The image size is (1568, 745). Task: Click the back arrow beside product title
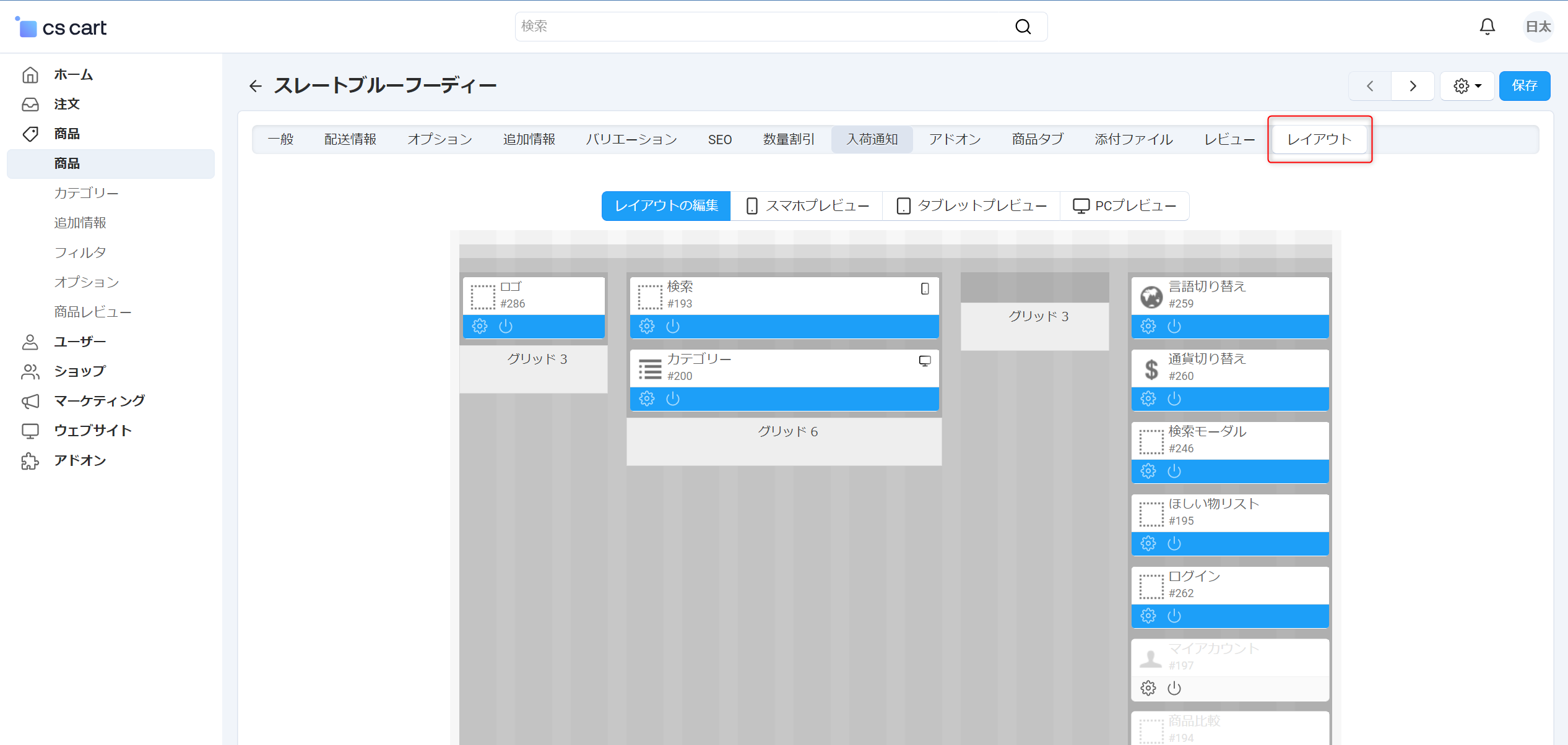coord(256,85)
